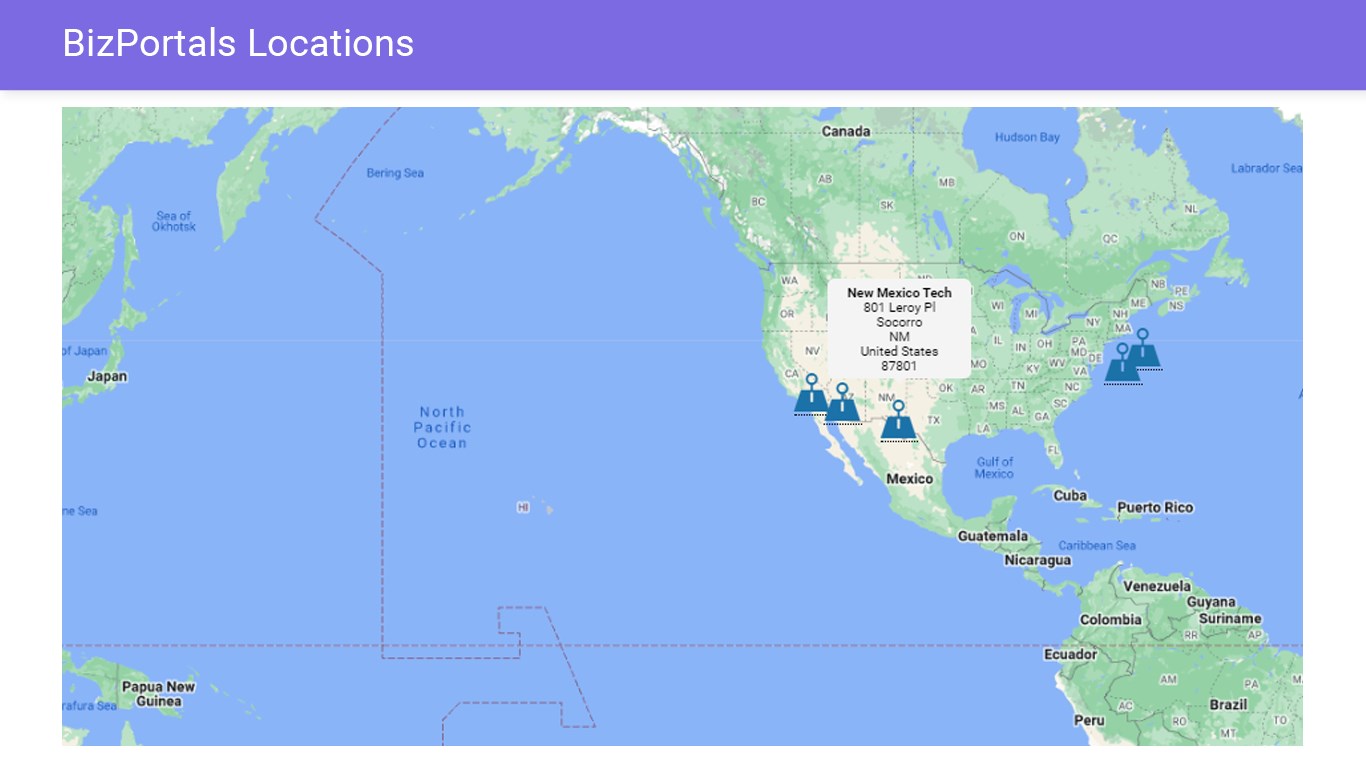Click the New Mexico Tech name in popup

[x=899, y=293]
